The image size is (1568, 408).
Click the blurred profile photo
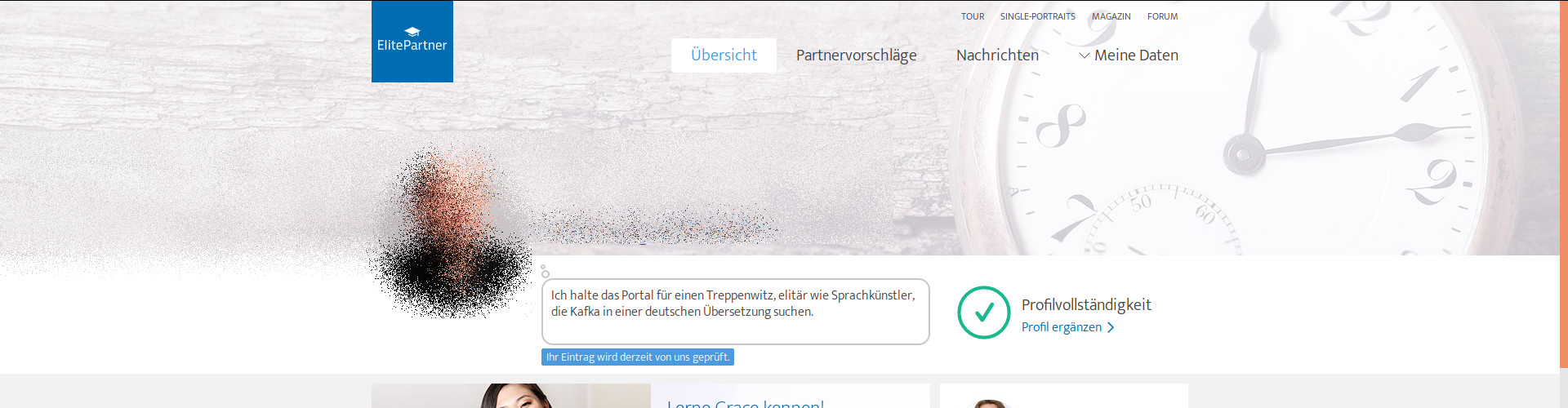point(452,231)
